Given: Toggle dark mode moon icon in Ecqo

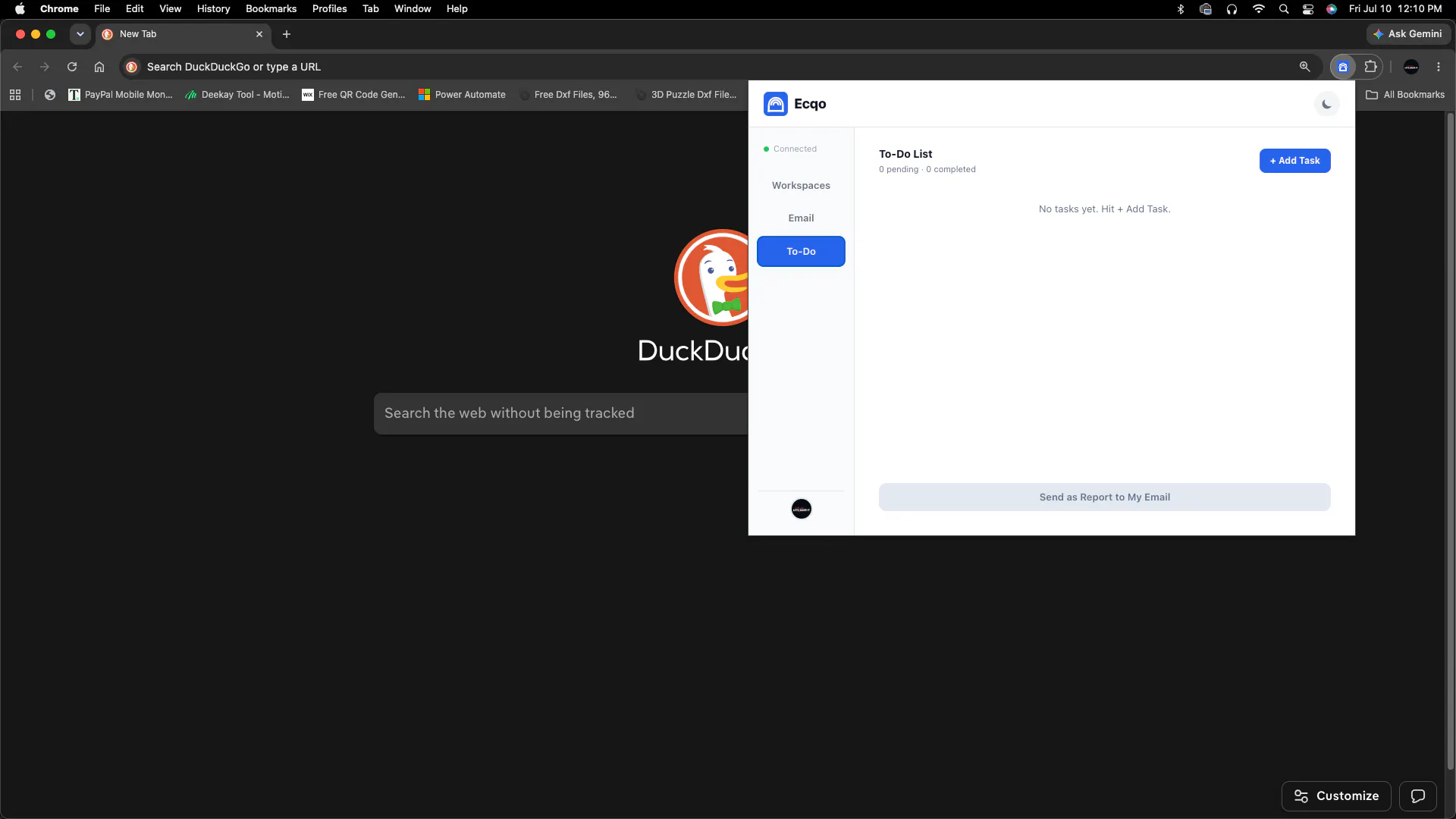Looking at the screenshot, I should 1326,104.
